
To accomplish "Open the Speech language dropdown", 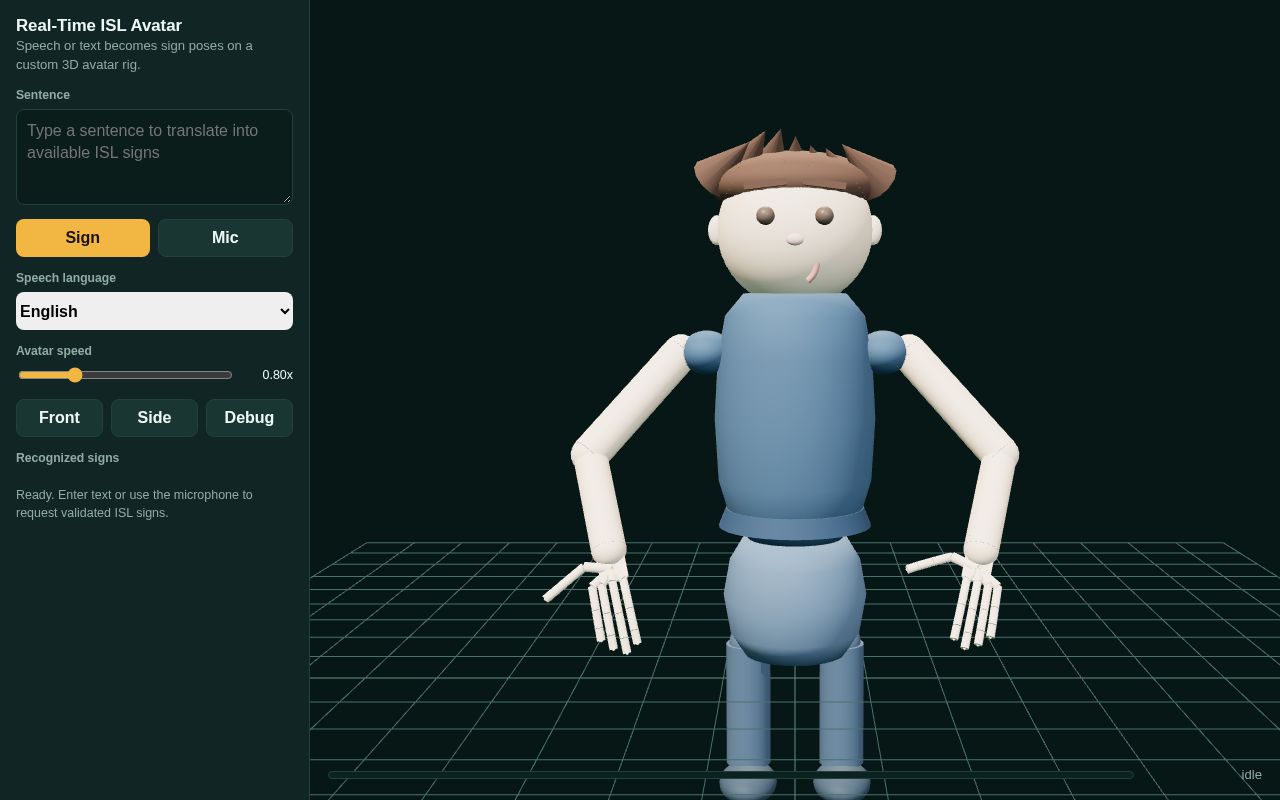I will click(x=154, y=311).
